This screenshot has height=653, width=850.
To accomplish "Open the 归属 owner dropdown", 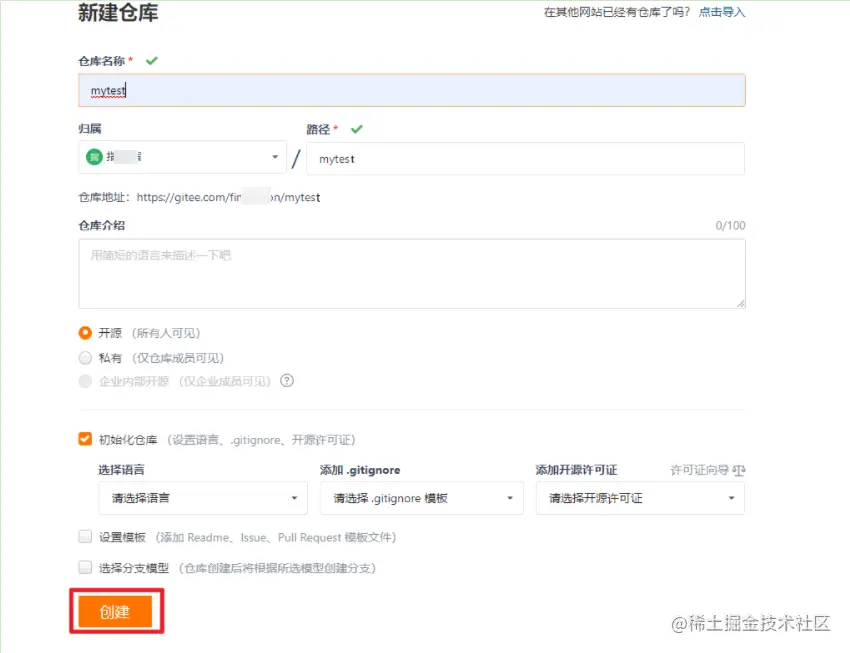I will coord(182,157).
